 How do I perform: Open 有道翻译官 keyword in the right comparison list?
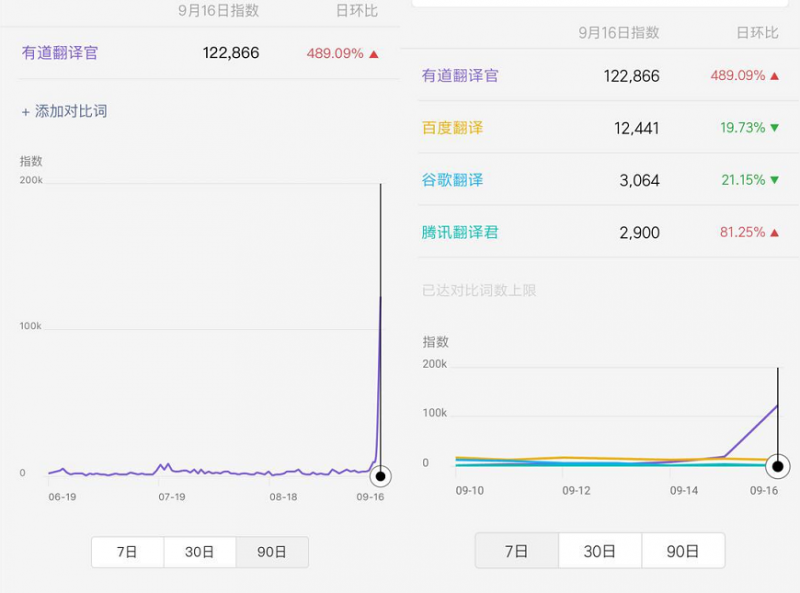pos(460,76)
